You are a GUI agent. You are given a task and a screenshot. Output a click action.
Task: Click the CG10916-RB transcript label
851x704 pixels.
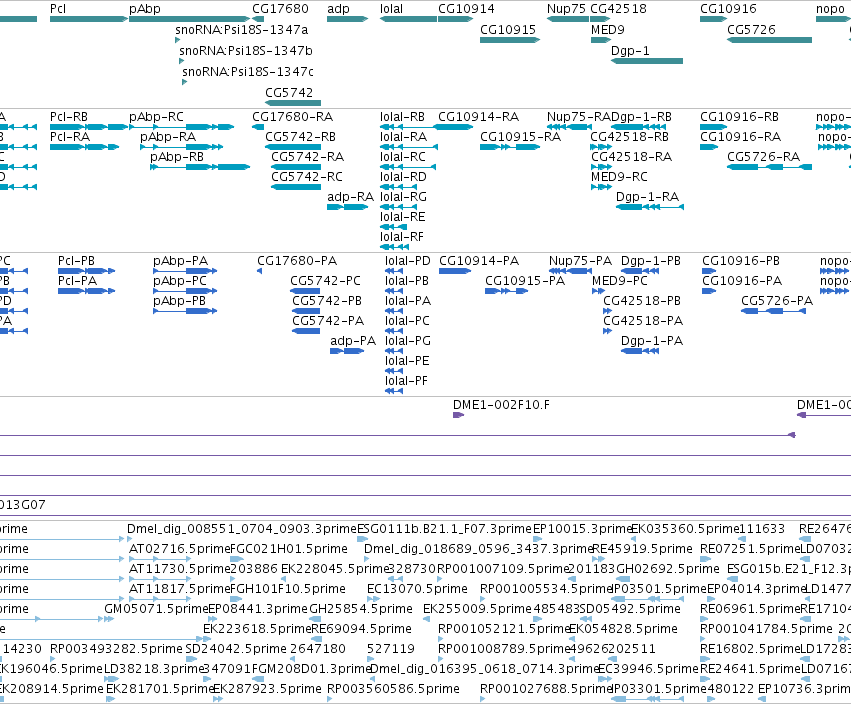tap(739, 117)
